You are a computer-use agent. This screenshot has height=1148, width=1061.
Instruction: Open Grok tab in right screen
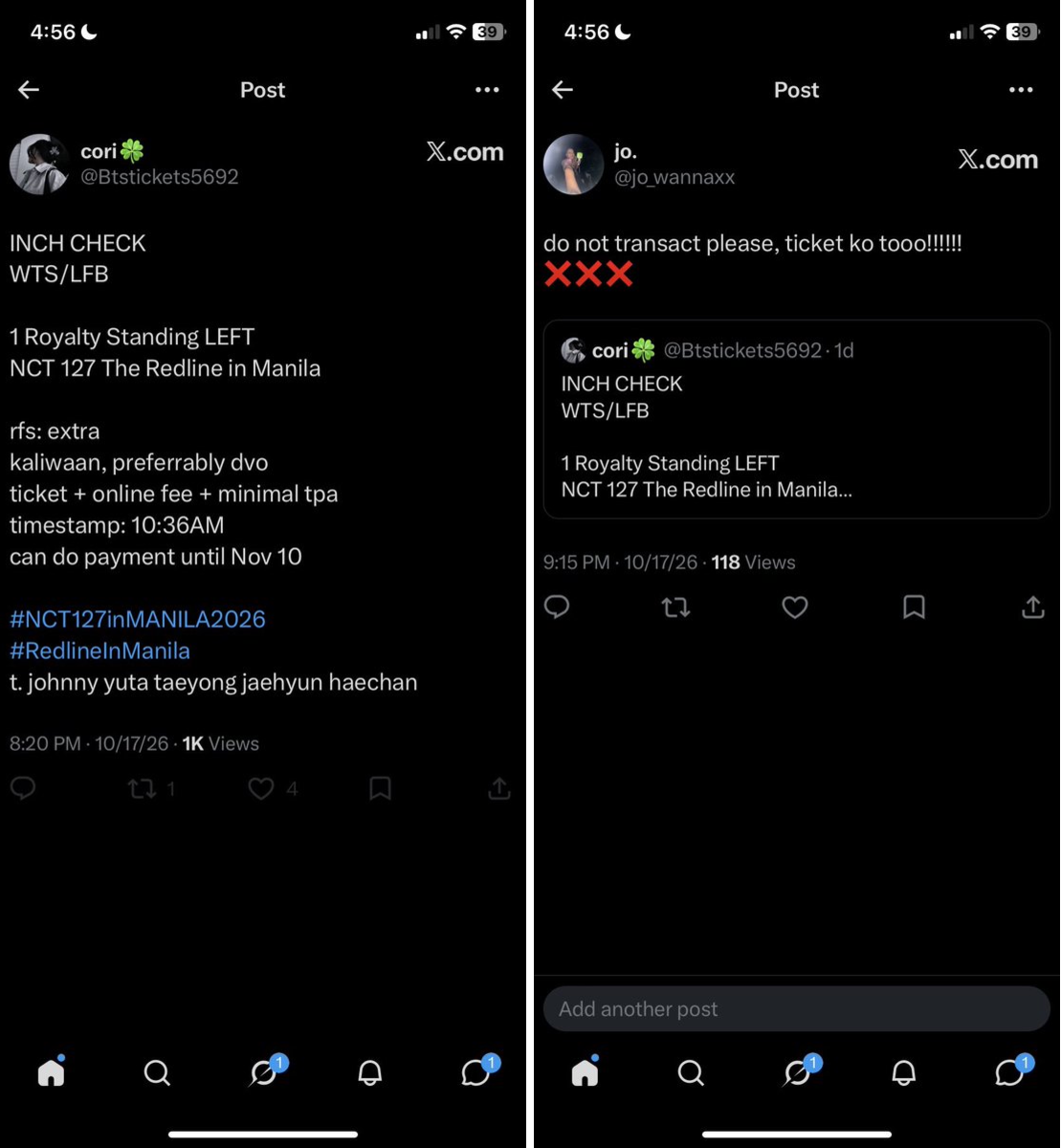[797, 1072]
